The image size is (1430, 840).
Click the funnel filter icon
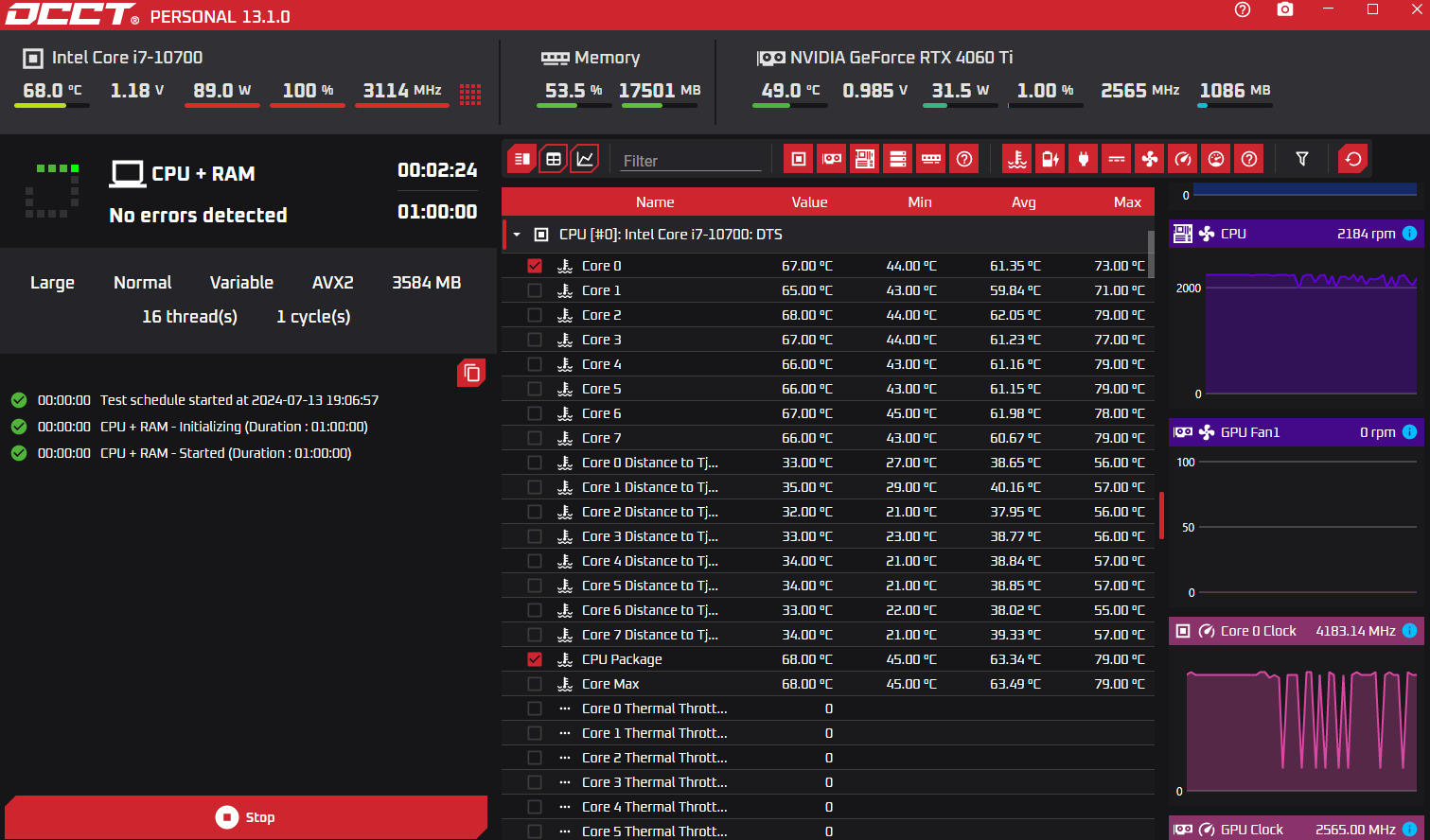pos(1302,159)
